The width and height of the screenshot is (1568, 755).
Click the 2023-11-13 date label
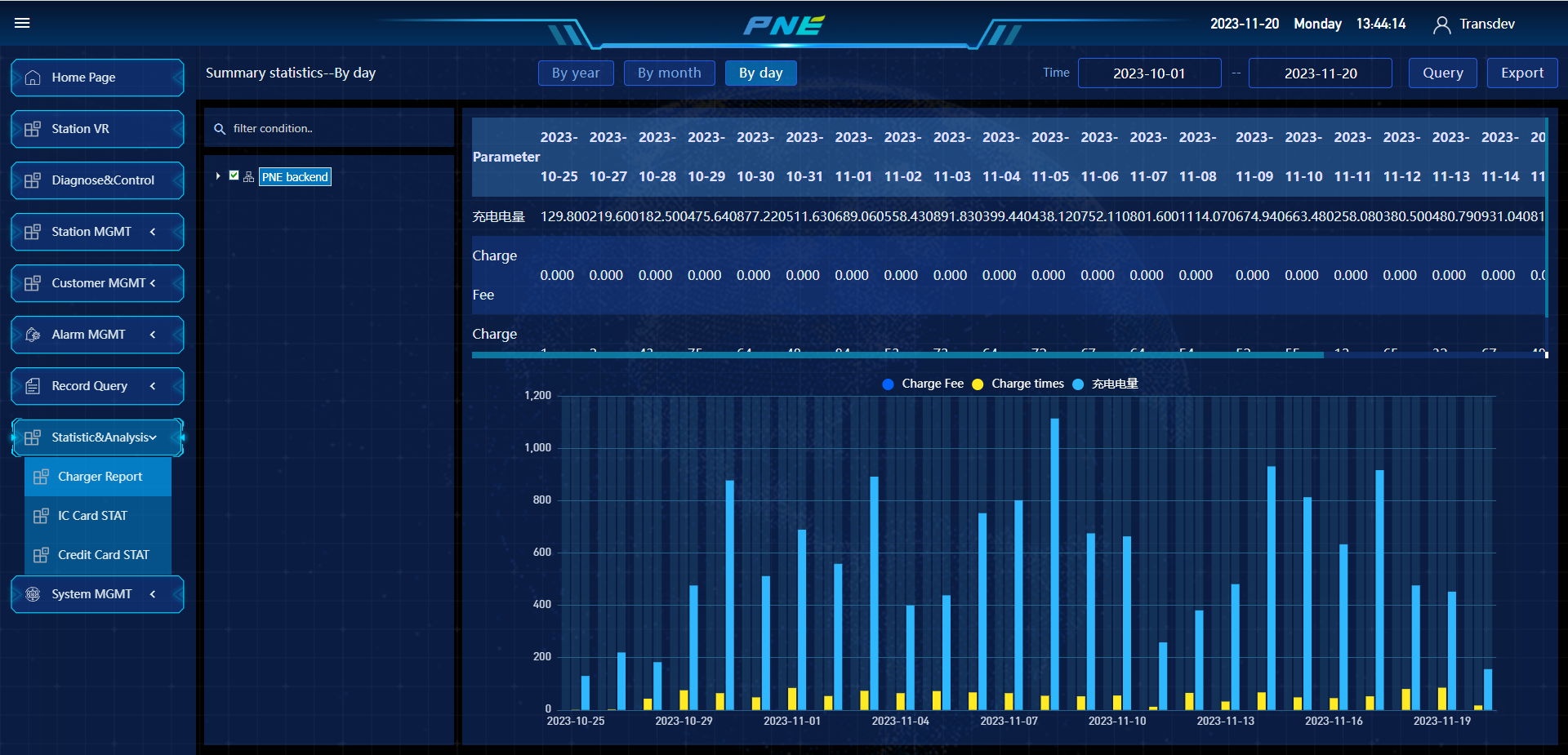1225,722
